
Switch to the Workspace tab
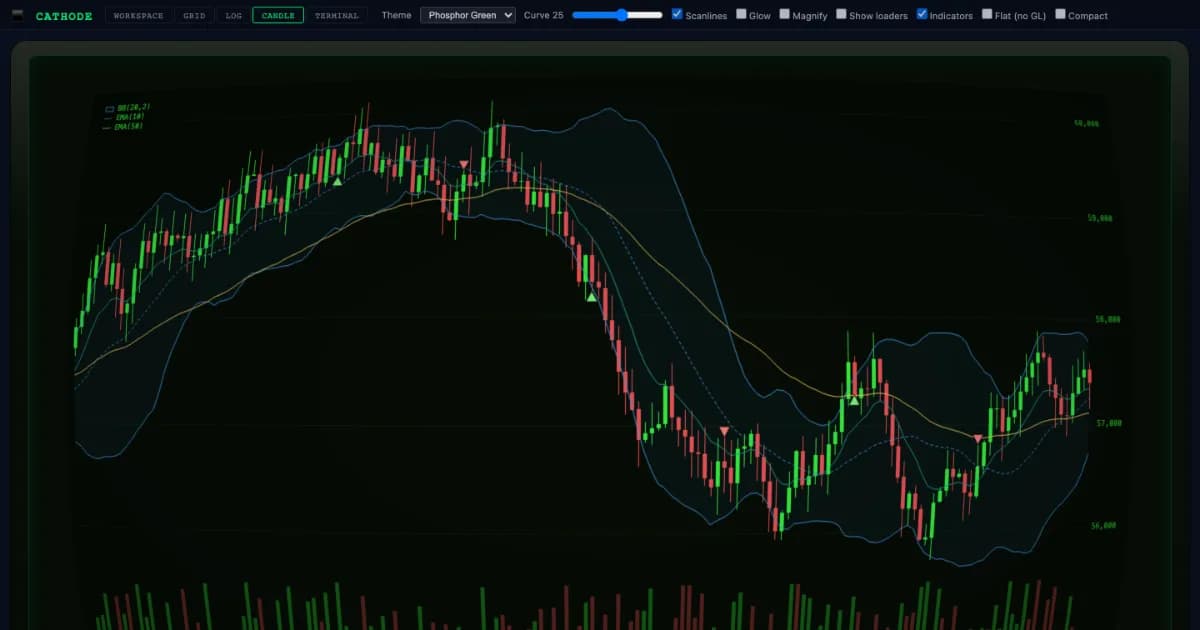(138, 15)
